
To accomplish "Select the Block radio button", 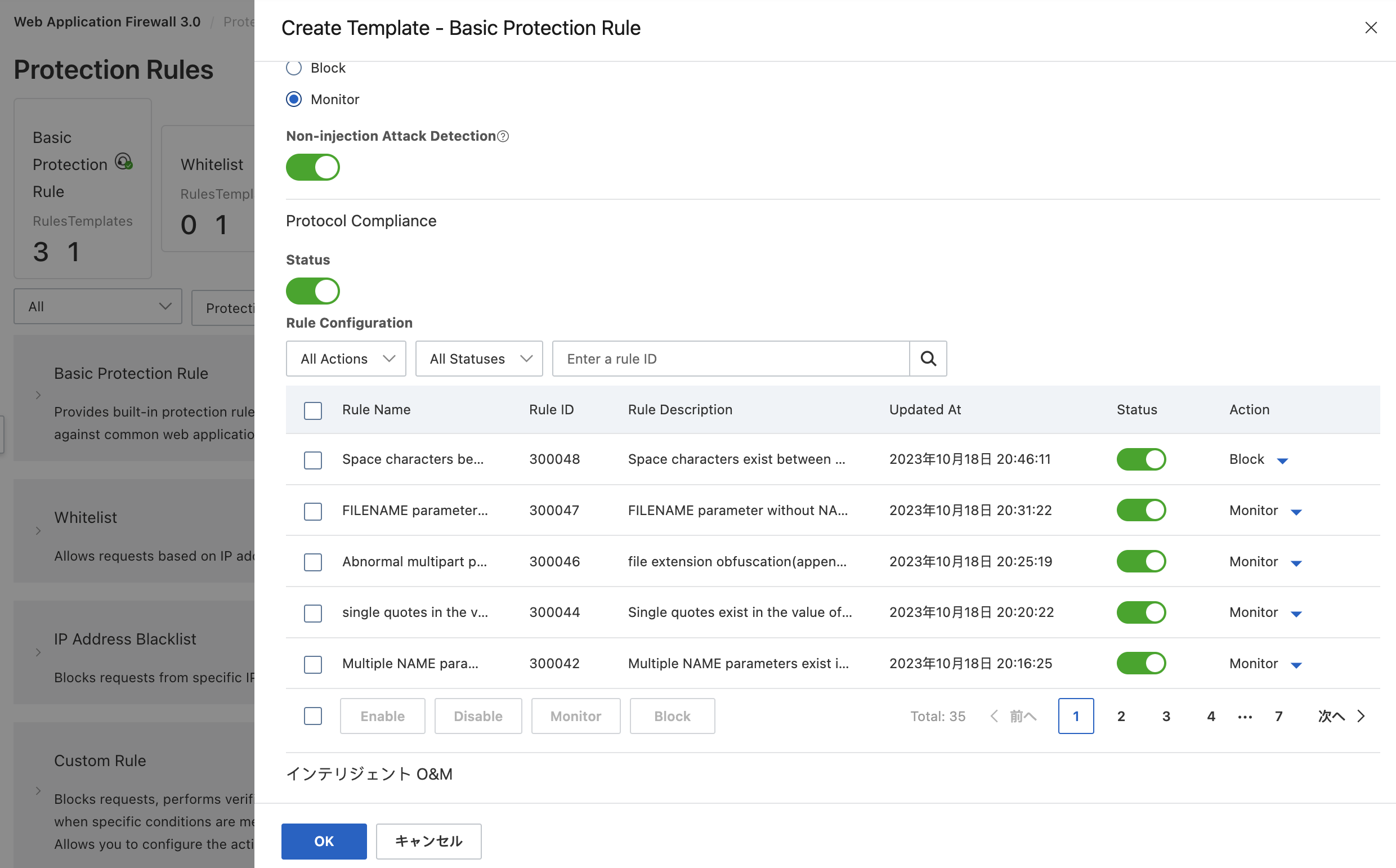I will click(x=294, y=68).
